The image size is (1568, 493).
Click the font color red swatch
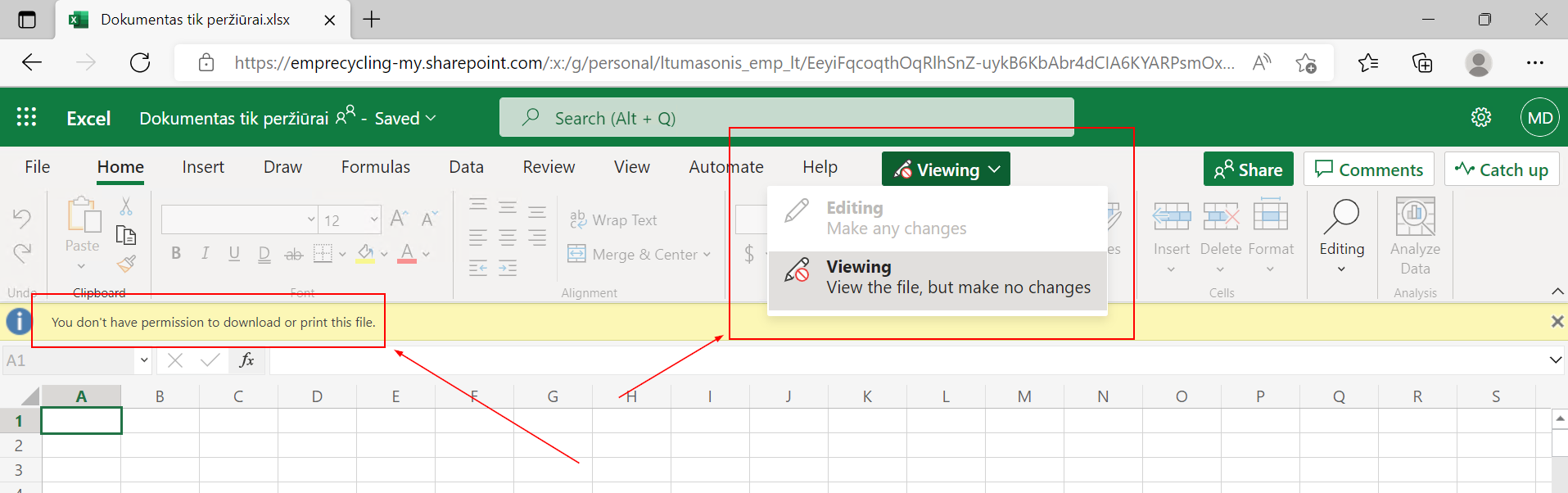coord(407,254)
